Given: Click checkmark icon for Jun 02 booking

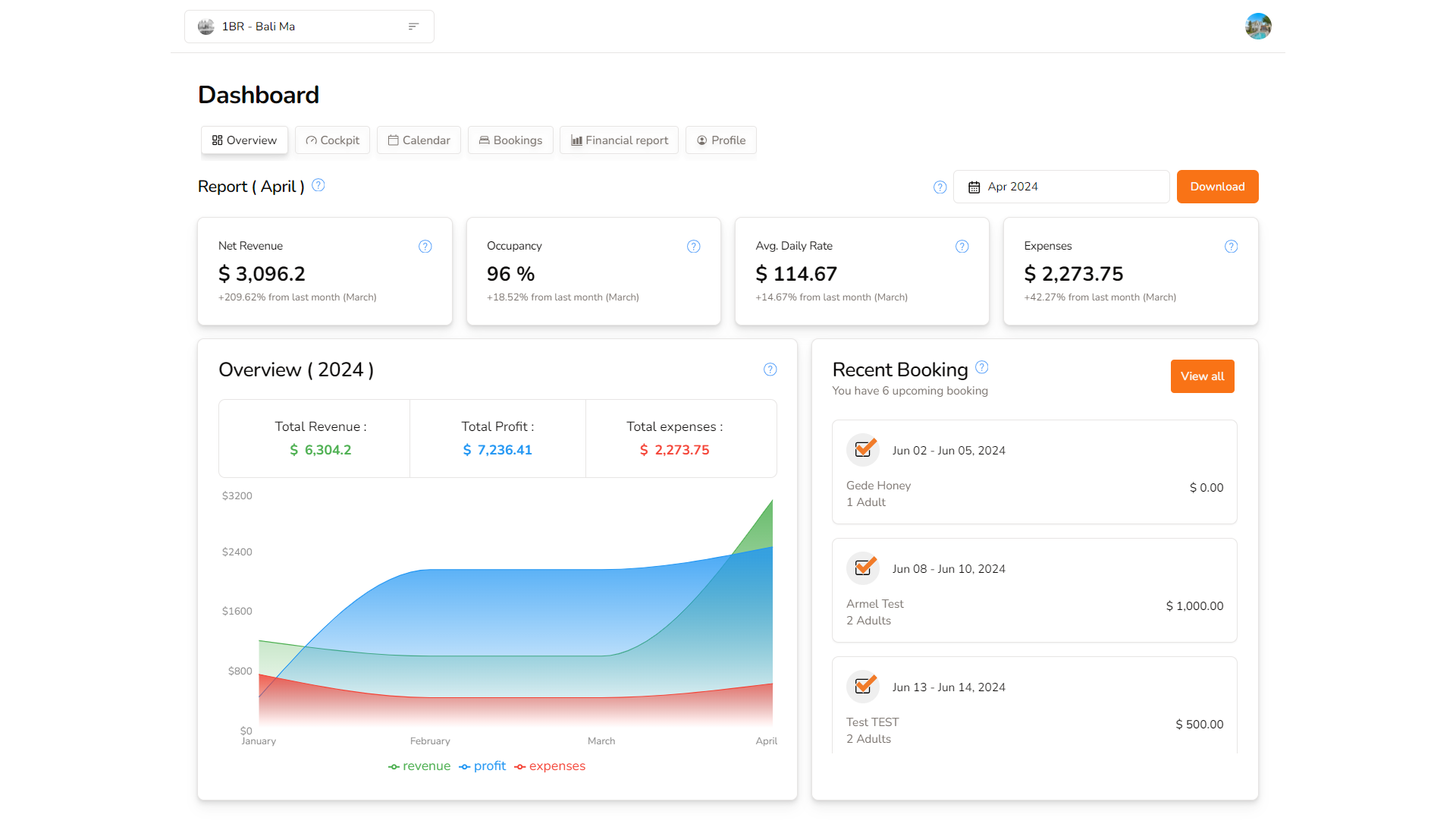Looking at the screenshot, I should point(863,450).
